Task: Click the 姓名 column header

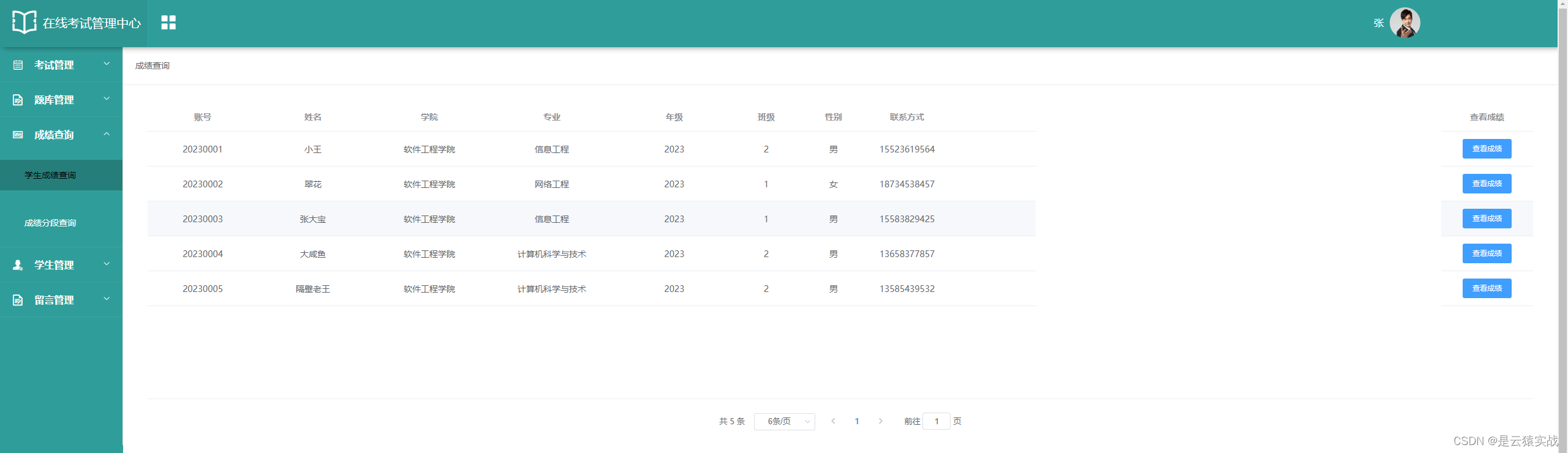Action: pos(313,117)
